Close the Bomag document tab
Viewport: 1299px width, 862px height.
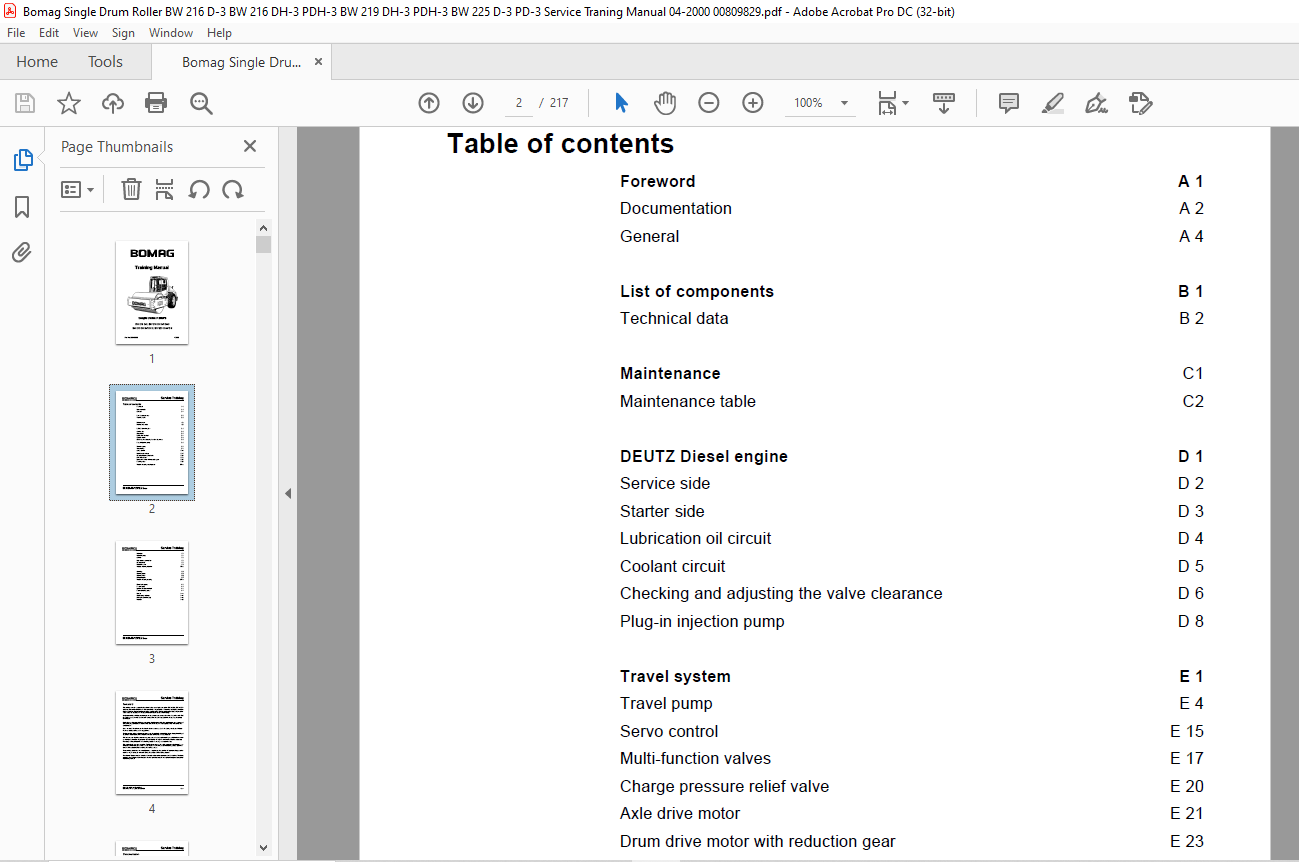point(318,62)
